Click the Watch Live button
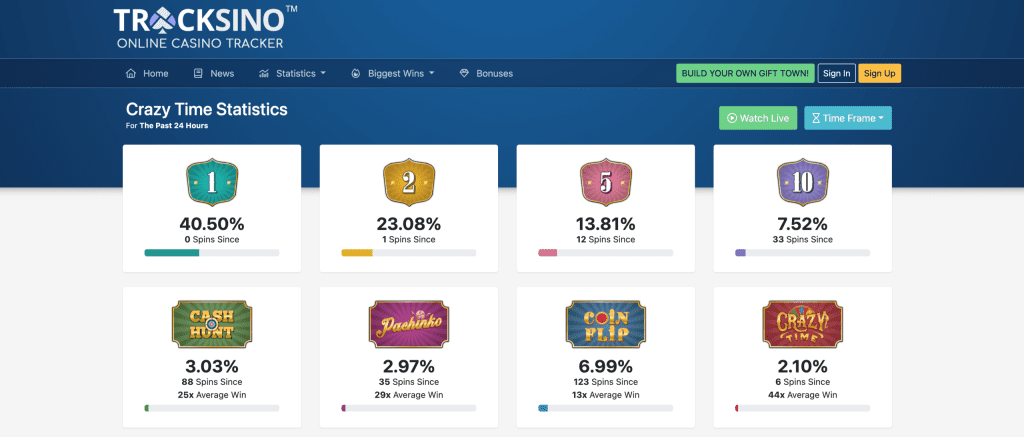Screen dimensions: 1024x437 point(758,118)
